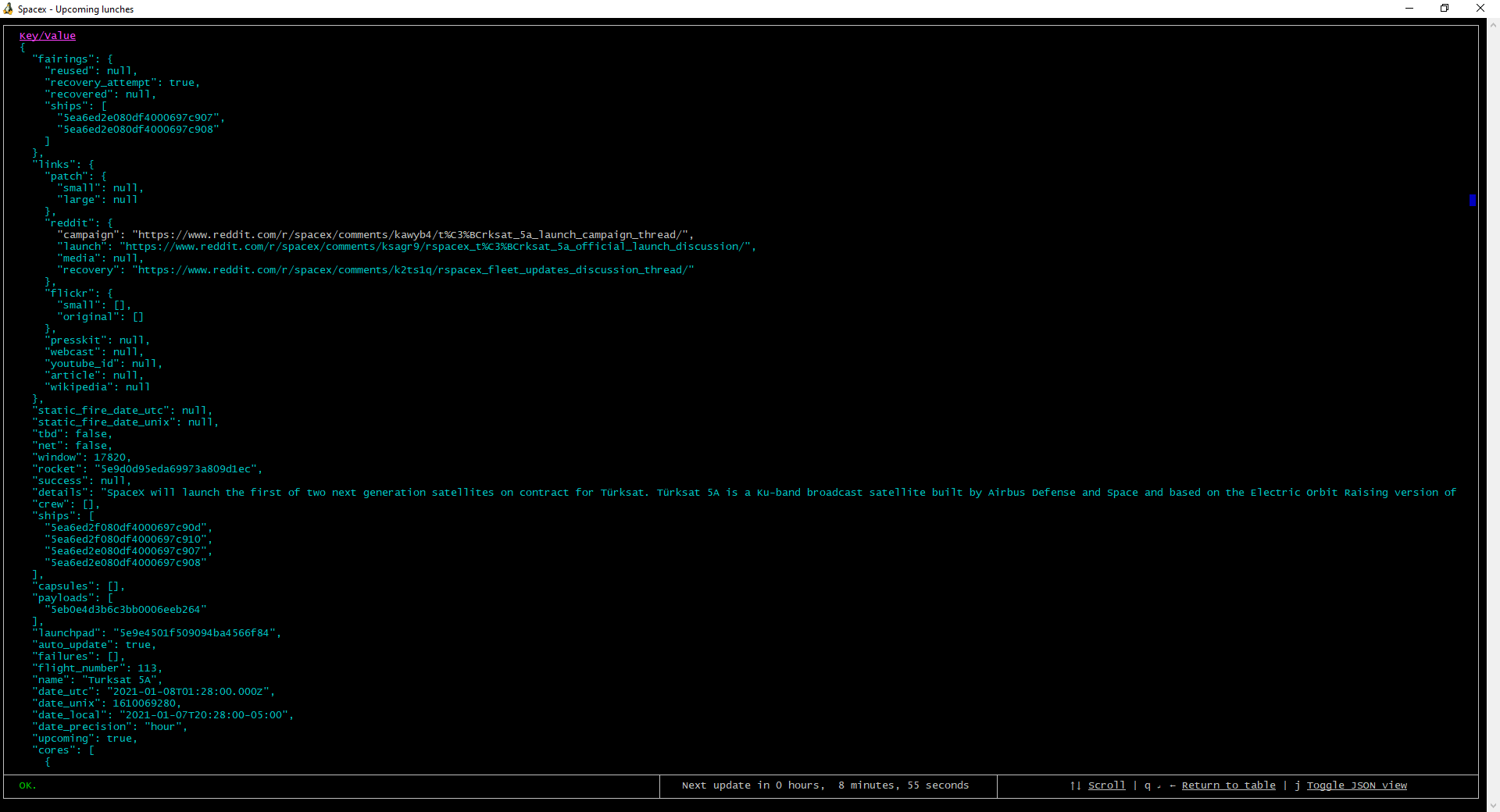Click the "crew": [] line
Image resolution: width=1500 pixels, height=812 pixels.
(66, 504)
